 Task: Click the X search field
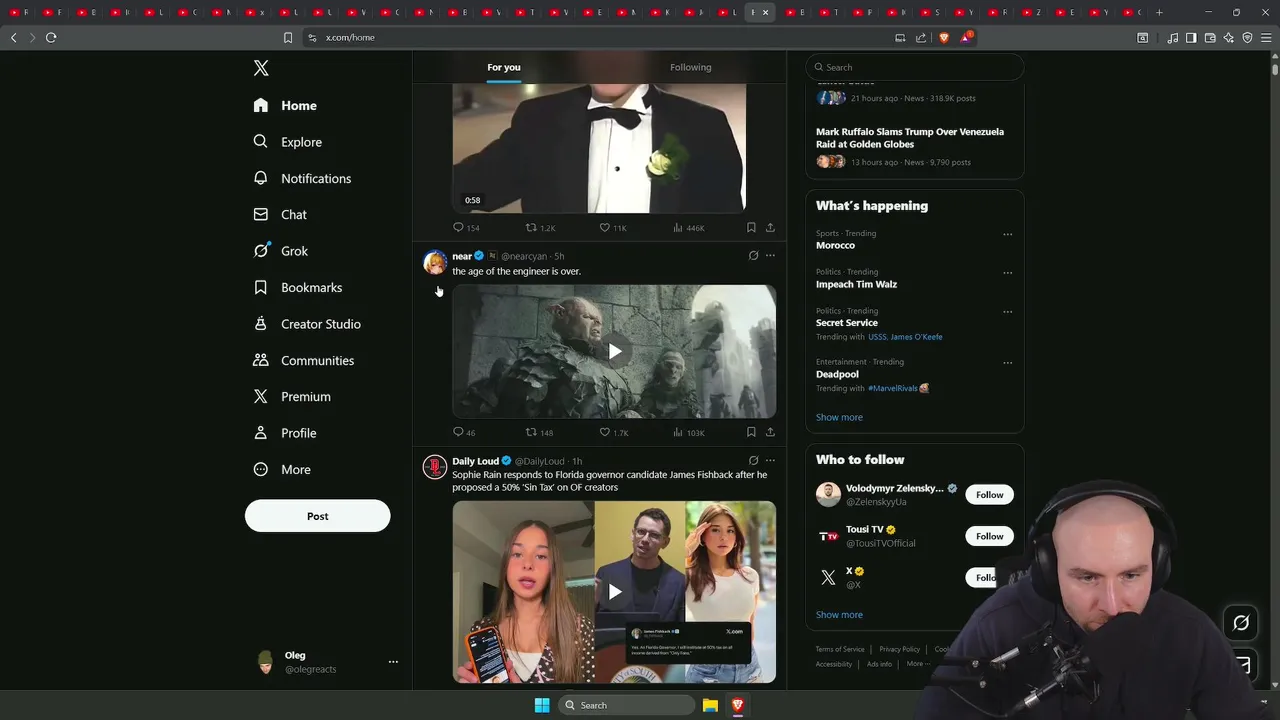tap(914, 67)
